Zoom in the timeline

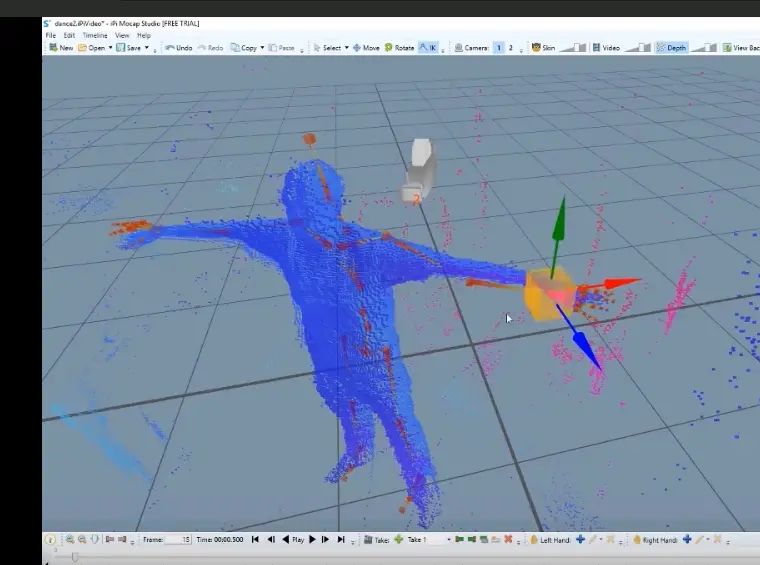point(70,539)
